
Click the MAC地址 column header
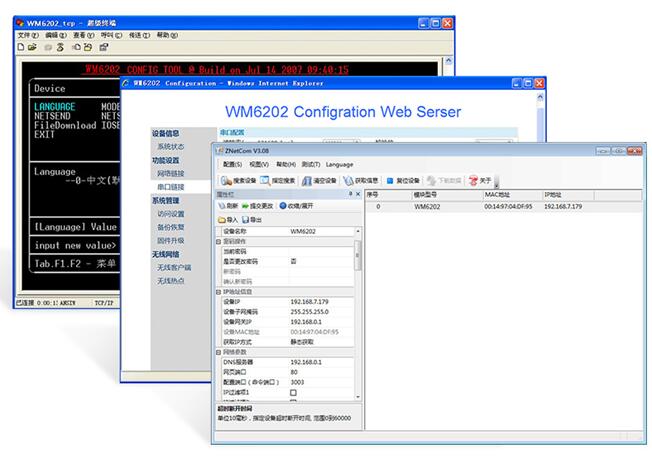tap(512, 195)
